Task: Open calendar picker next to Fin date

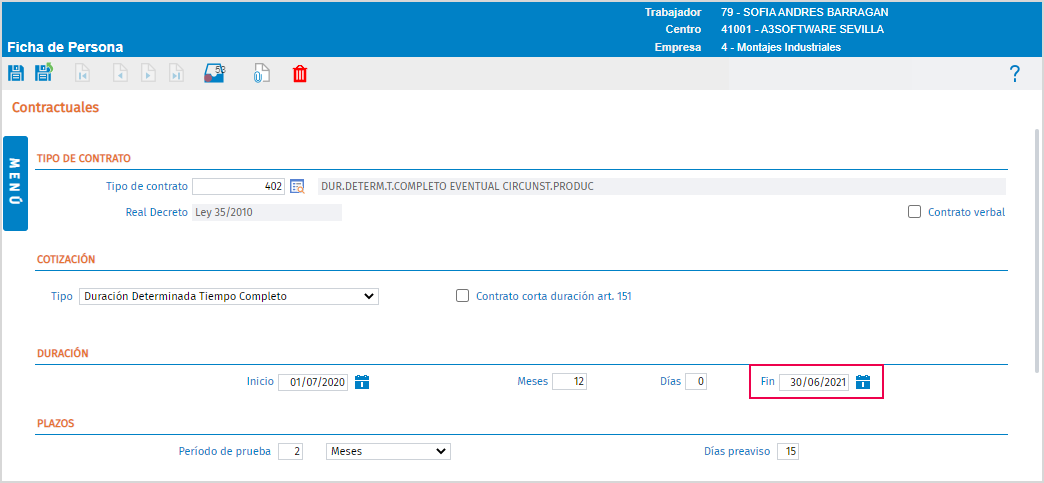Action: point(863,382)
